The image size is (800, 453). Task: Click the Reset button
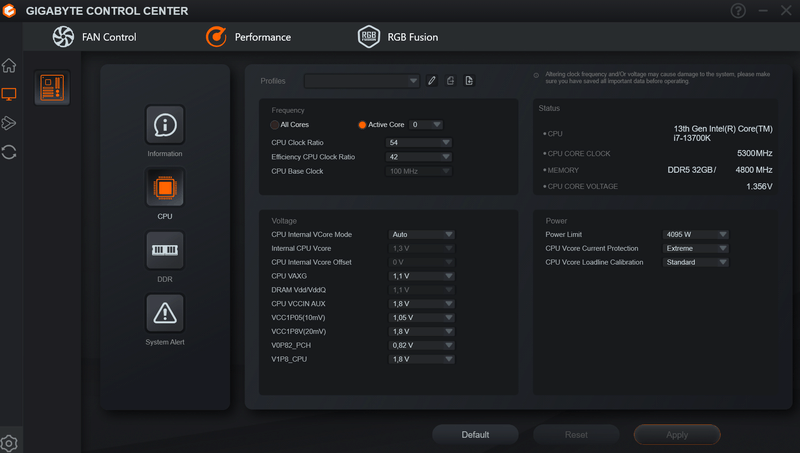click(576, 435)
